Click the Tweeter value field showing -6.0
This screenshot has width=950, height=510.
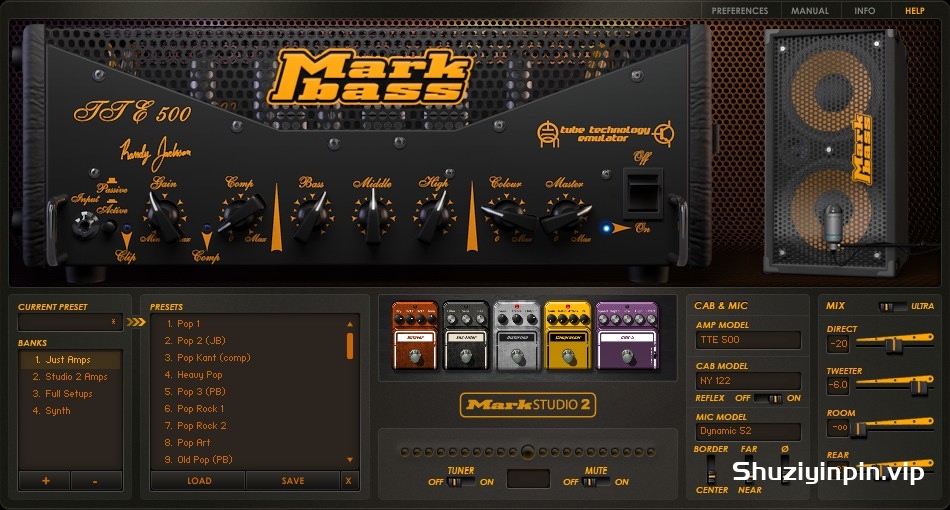point(838,385)
